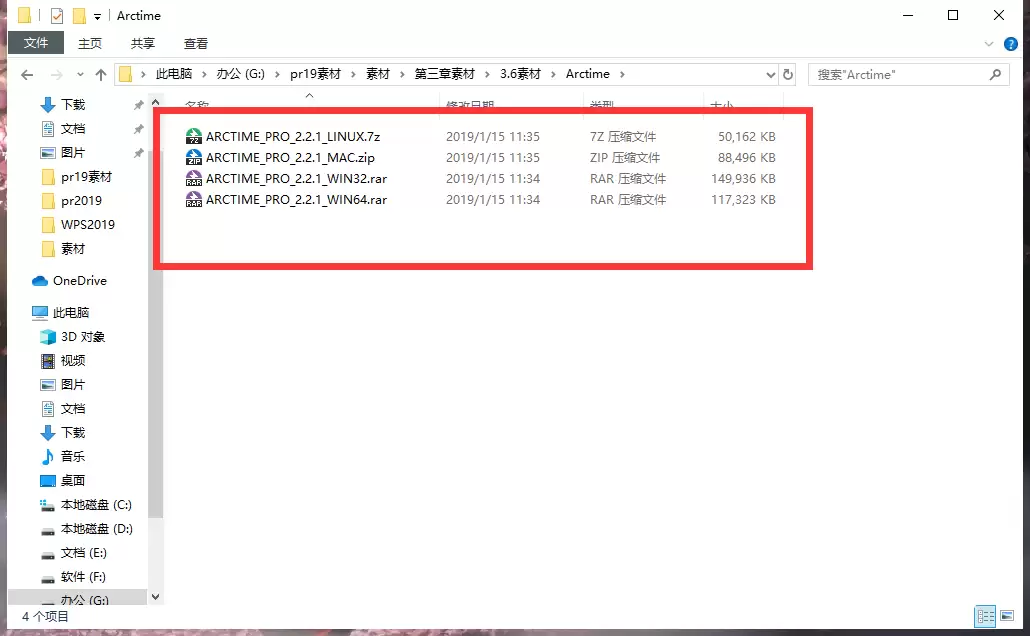
Task: Click 3.6素材 in the address path
Action: coord(520,74)
